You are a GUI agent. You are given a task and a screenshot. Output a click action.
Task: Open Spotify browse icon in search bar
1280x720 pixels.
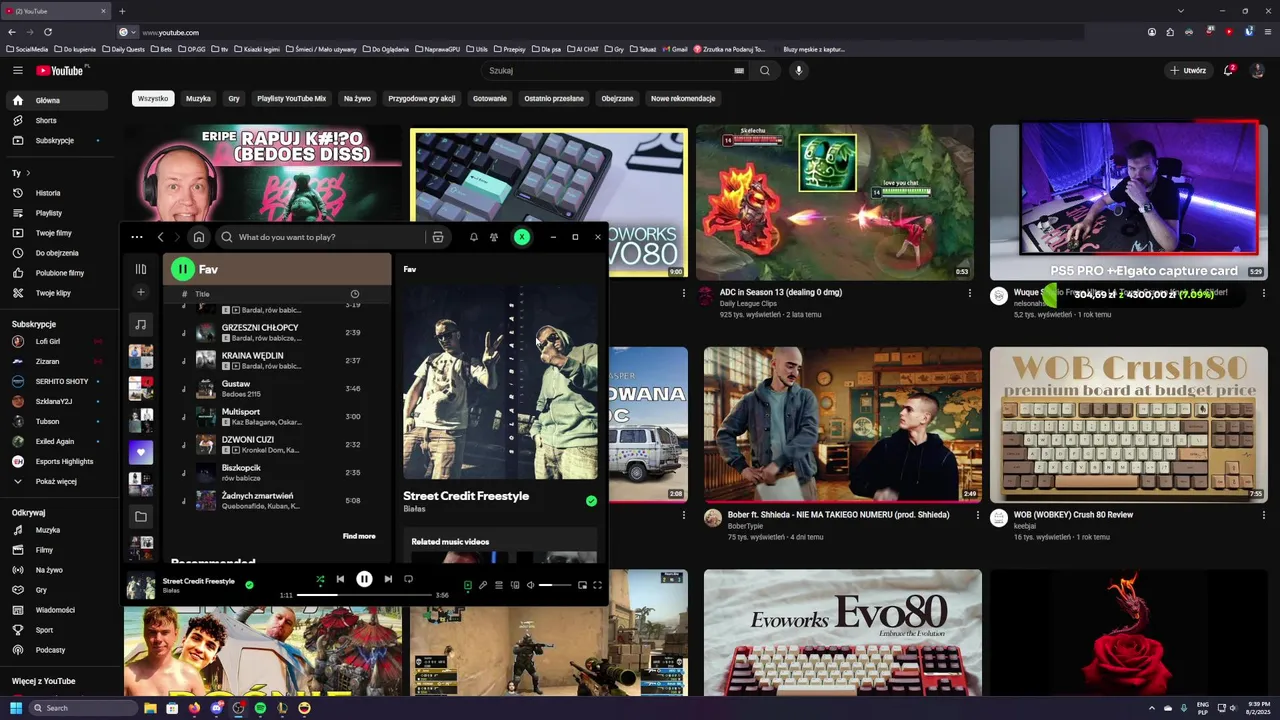[x=437, y=237]
